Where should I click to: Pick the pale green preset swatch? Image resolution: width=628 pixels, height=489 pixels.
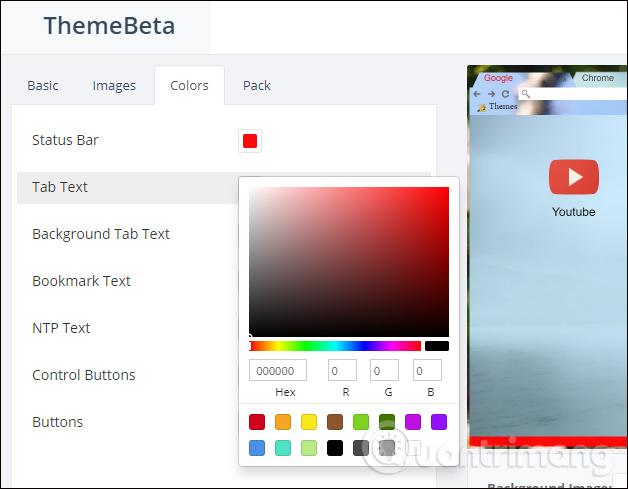(x=309, y=448)
